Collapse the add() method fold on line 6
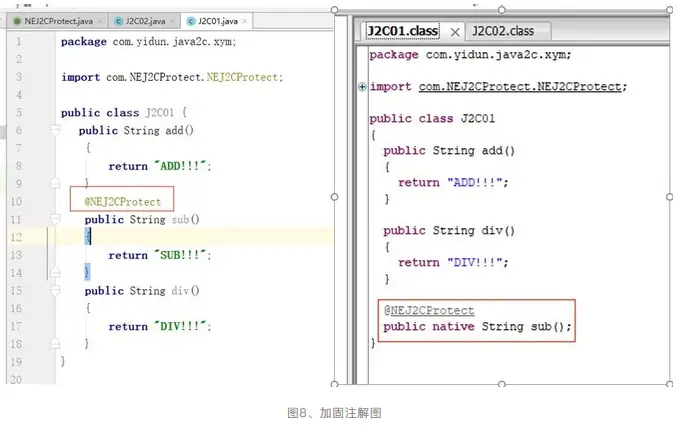Image resolution: width=678 pixels, height=426 pixels. tap(55, 129)
